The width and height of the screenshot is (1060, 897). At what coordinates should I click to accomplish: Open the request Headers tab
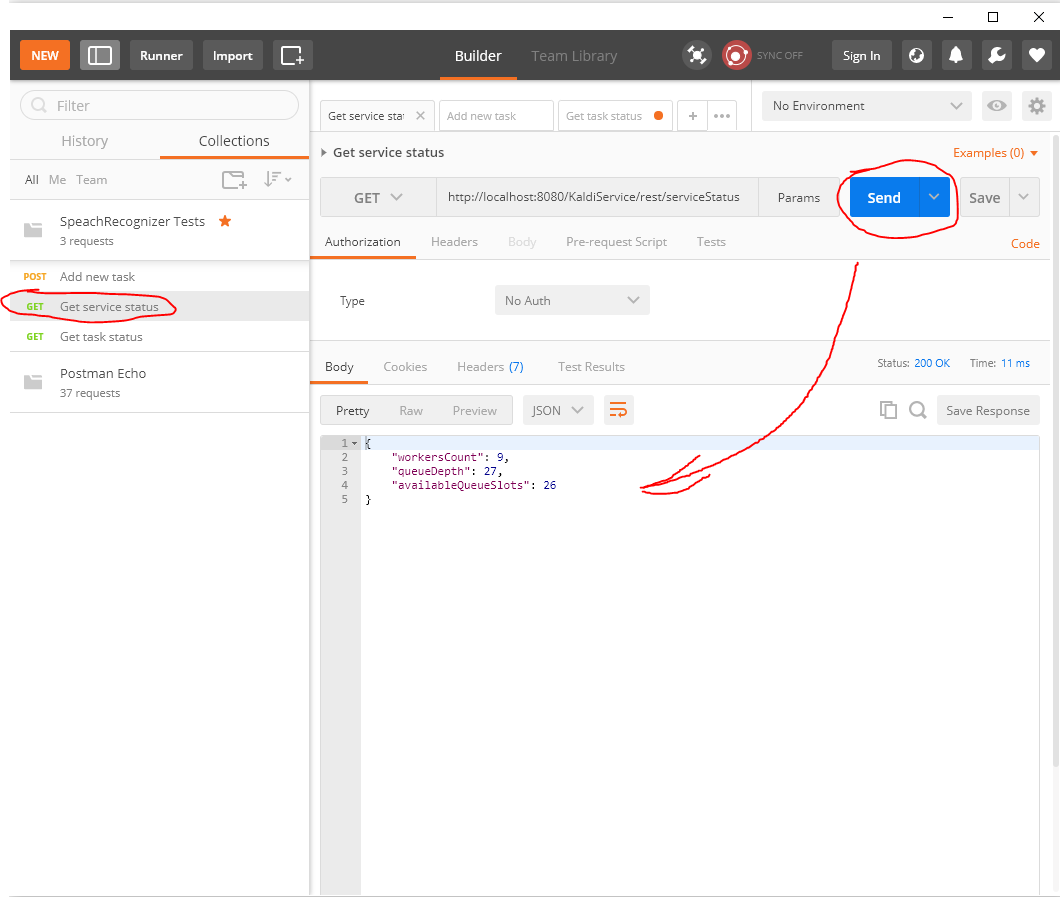click(x=454, y=242)
